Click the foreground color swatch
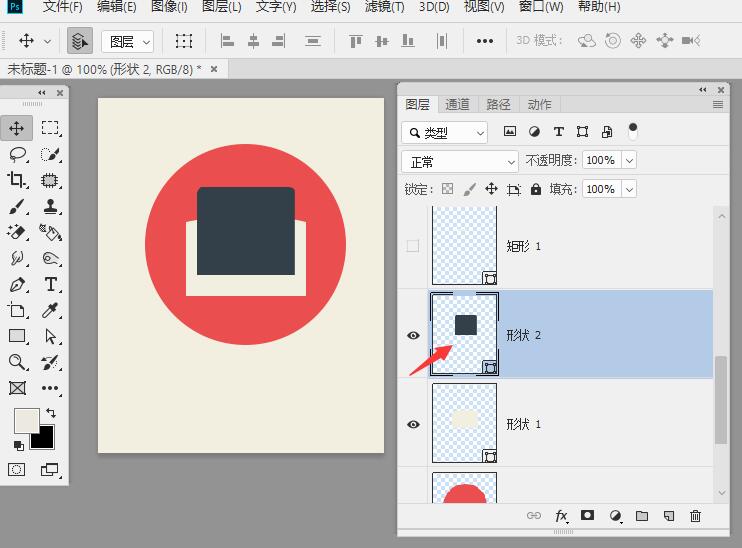The width and height of the screenshot is (742, 548). (x=25, y=420)
